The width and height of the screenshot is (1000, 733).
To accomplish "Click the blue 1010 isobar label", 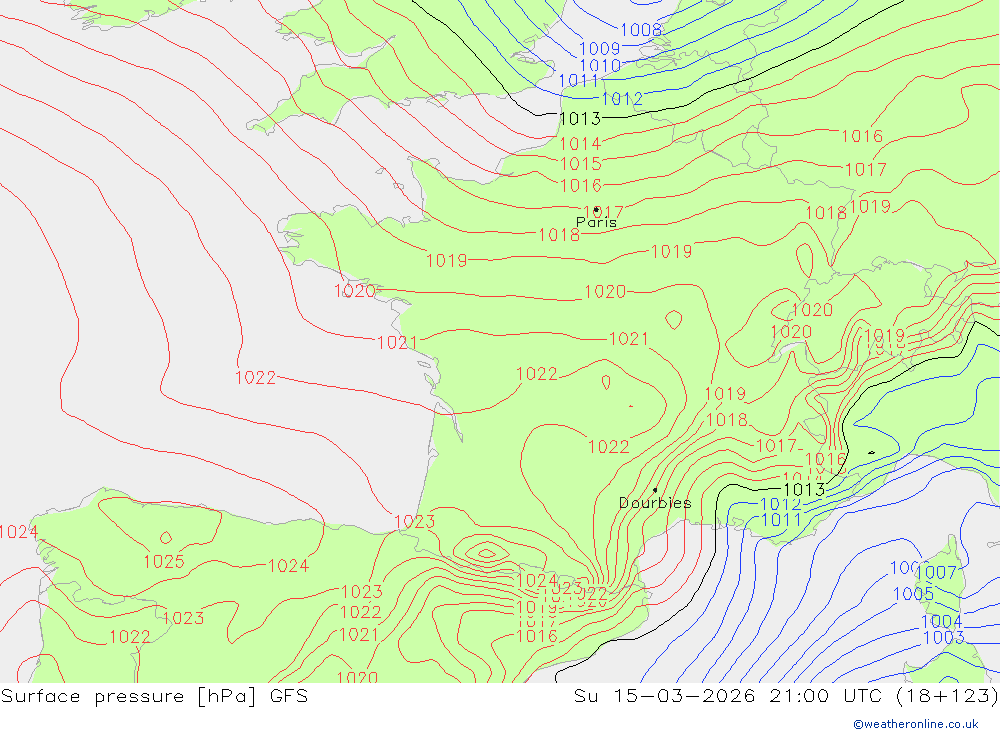I will pyautogui.click(x=600, y=65).
